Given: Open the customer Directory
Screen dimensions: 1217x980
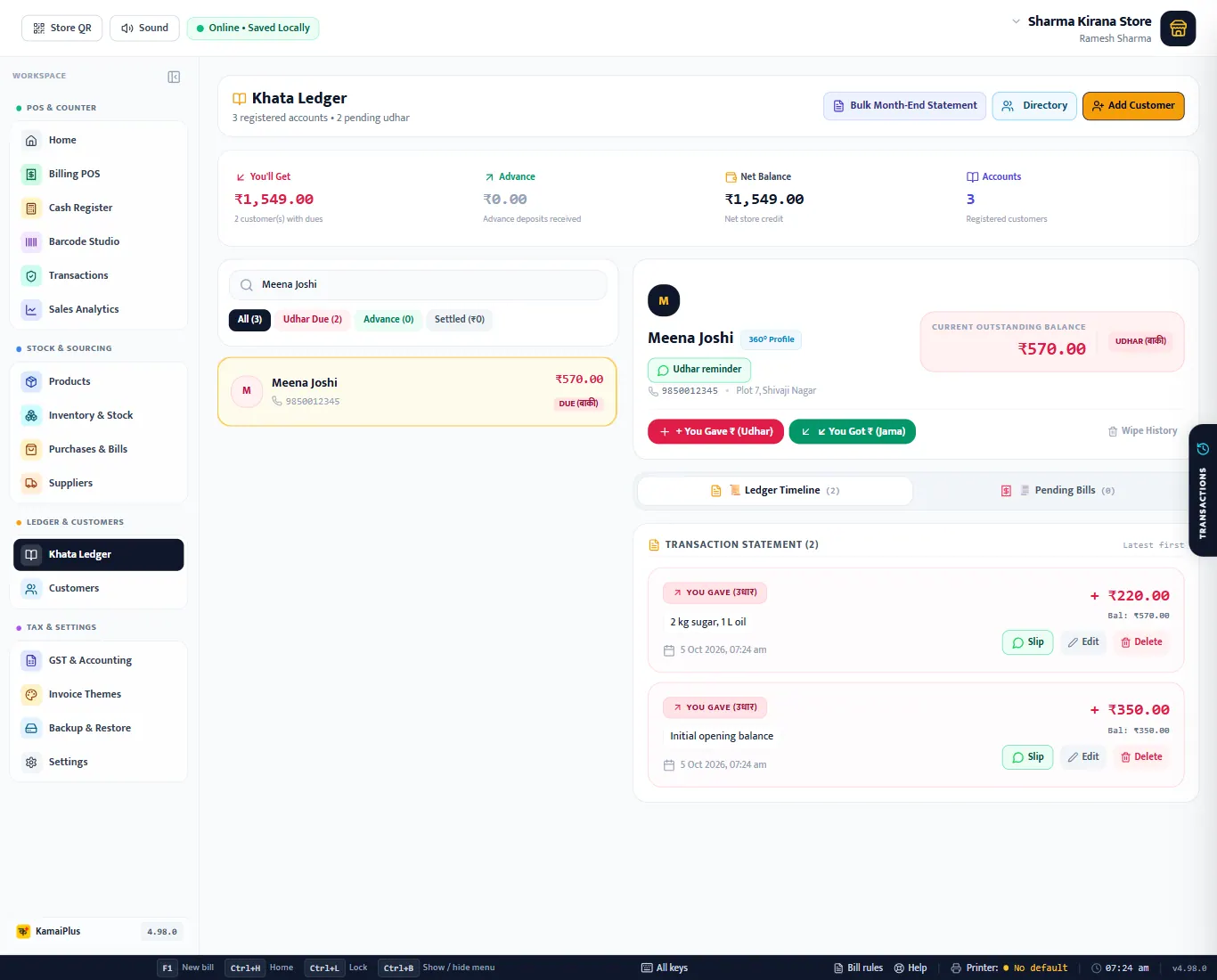Looking at the screenshot, I should (x=1034, y=105).
